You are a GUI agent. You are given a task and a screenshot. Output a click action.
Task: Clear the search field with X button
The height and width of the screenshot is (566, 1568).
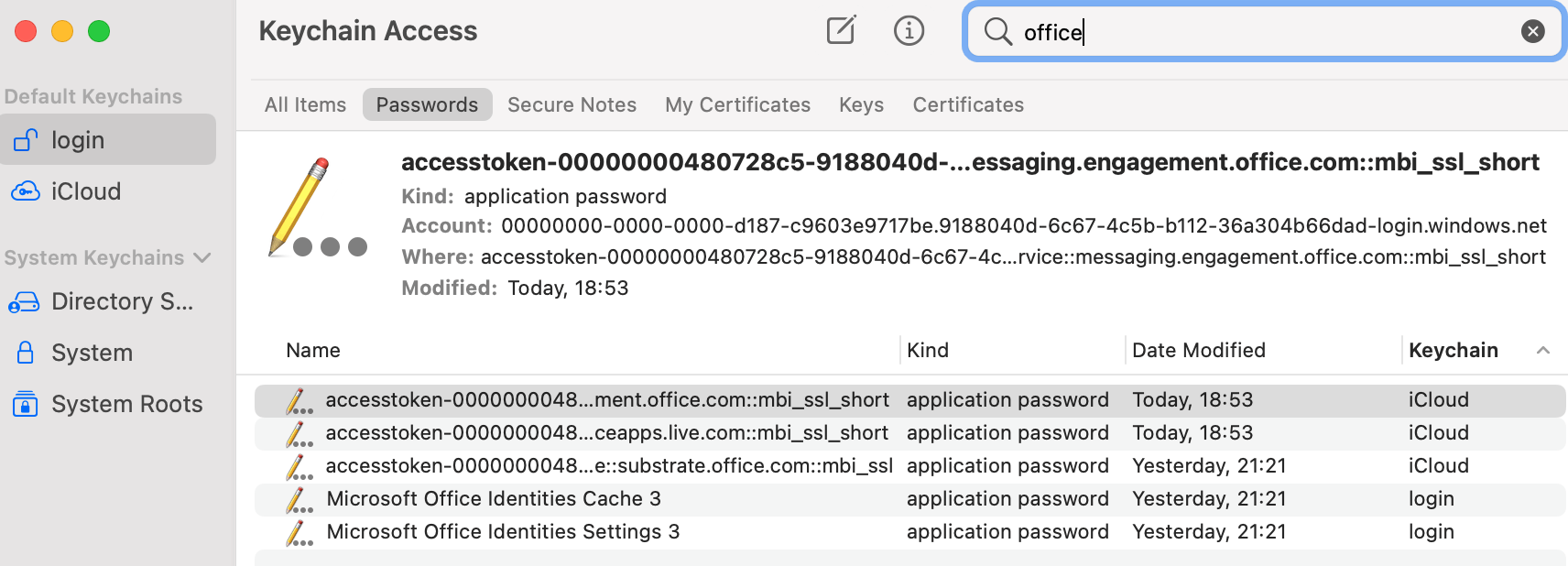(x=1532, y=32)
